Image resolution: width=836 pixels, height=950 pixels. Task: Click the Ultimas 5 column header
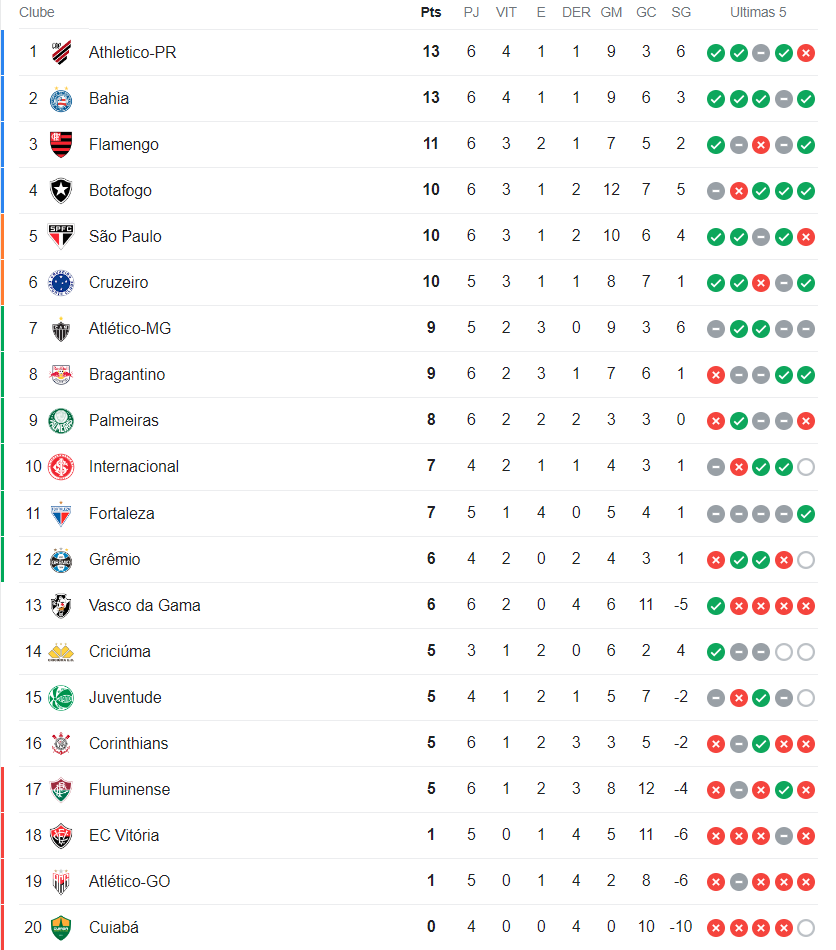tap(758, 12)
